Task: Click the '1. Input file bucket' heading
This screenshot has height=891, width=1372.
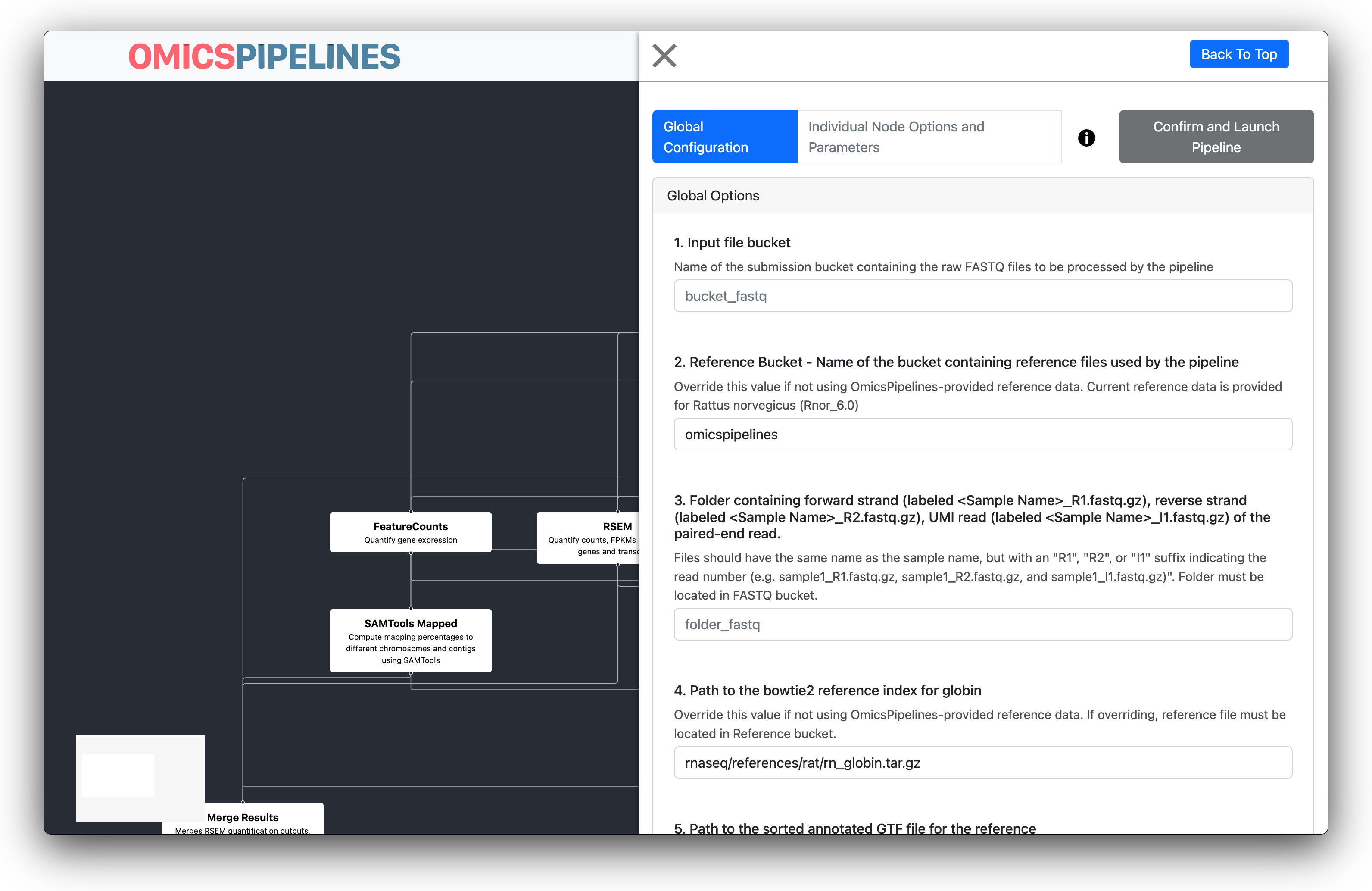Action: click(x=732, y=243)
